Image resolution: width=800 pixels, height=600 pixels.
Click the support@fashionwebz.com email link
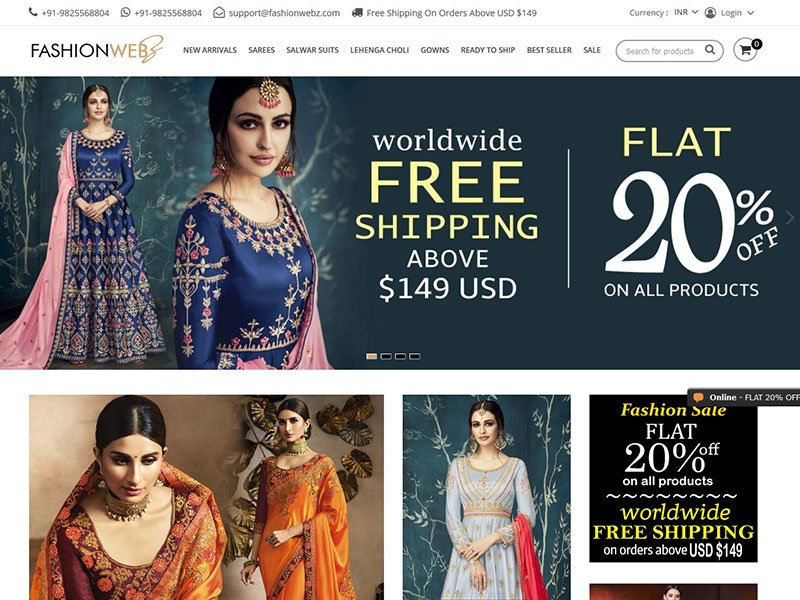tap(284, 13)
